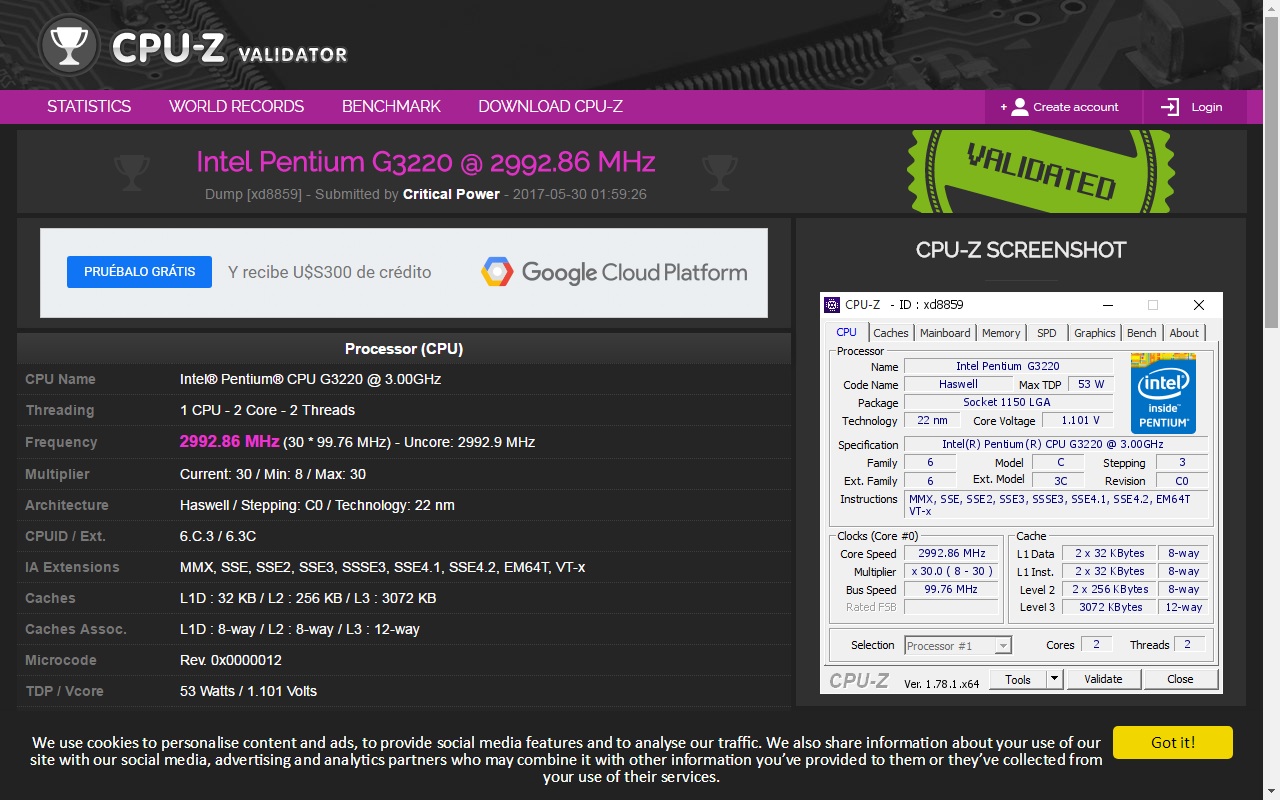Switch to the Bench tab
This screenshot has height=800, width=1280.
[1141, 333]
